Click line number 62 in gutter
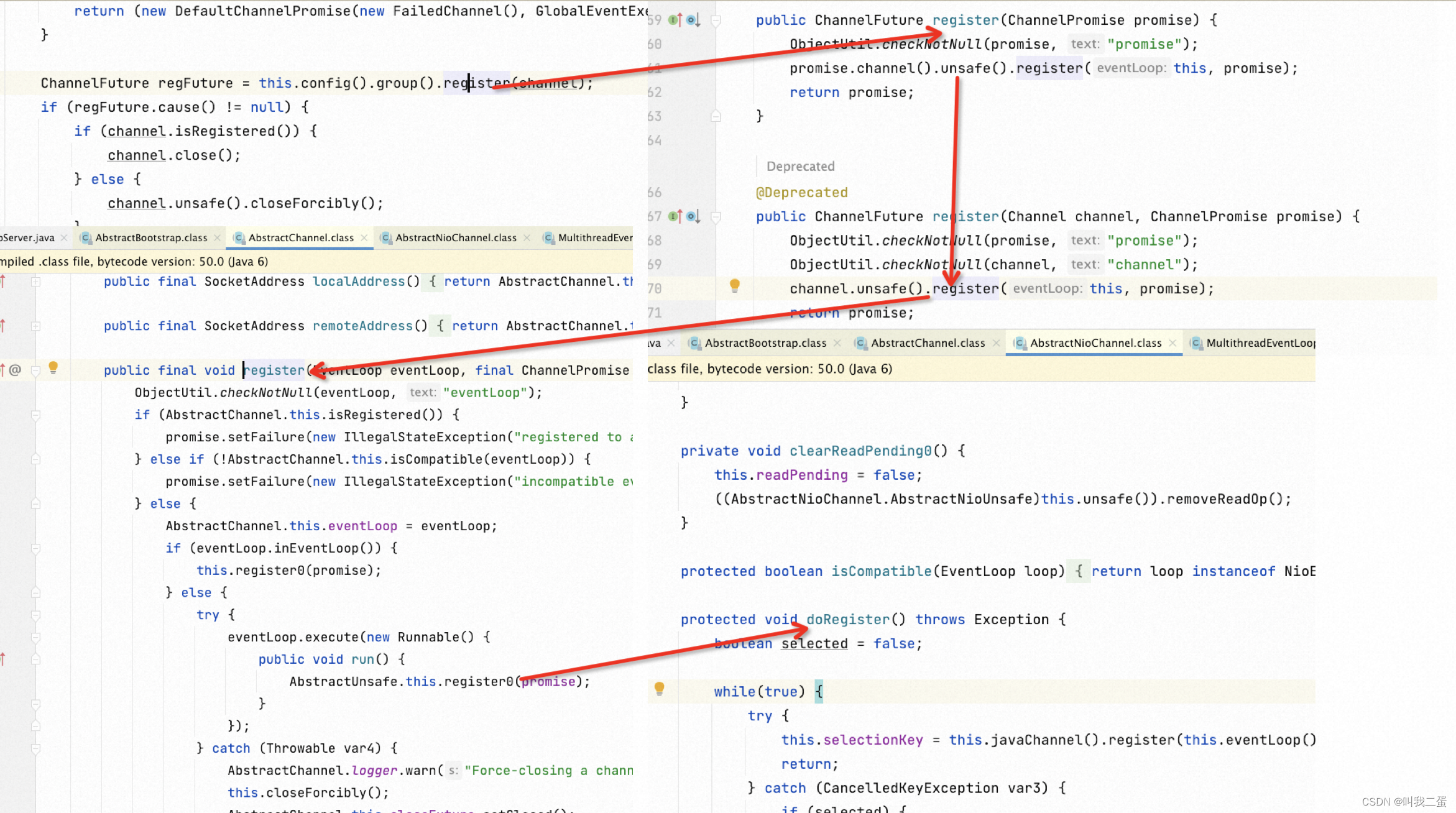The height and width of the screenshot is (813, 1456). pos(655,93)
